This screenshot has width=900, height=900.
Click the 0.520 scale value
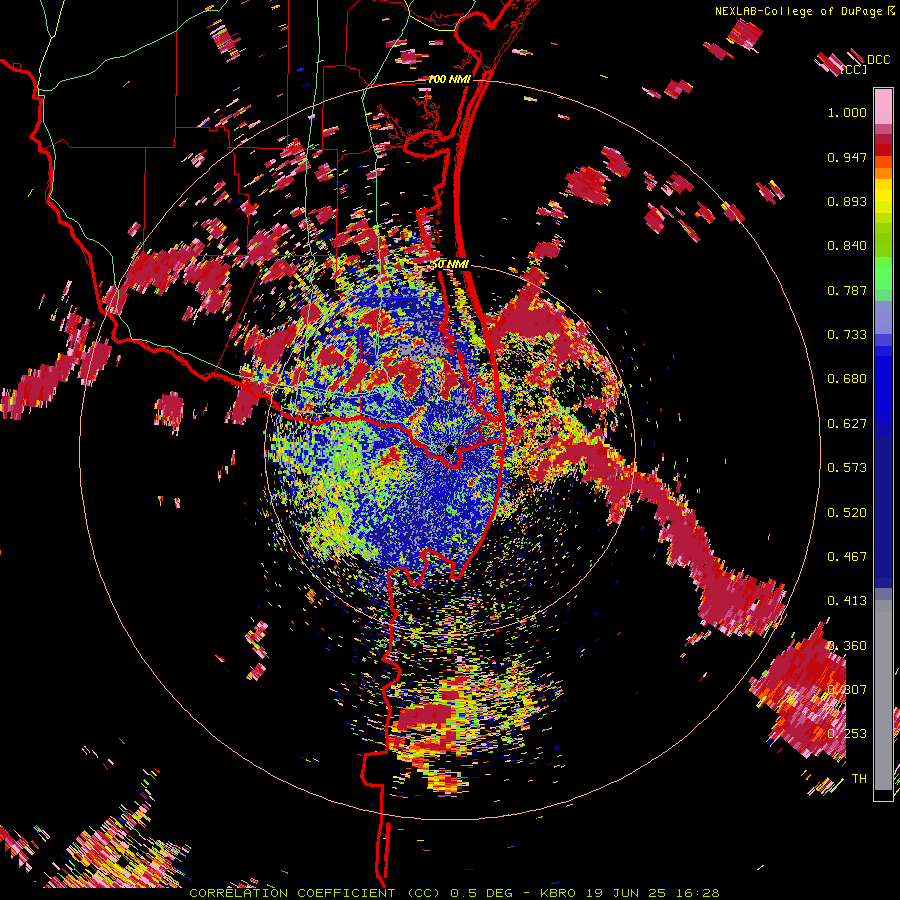[x=847, y=513]
